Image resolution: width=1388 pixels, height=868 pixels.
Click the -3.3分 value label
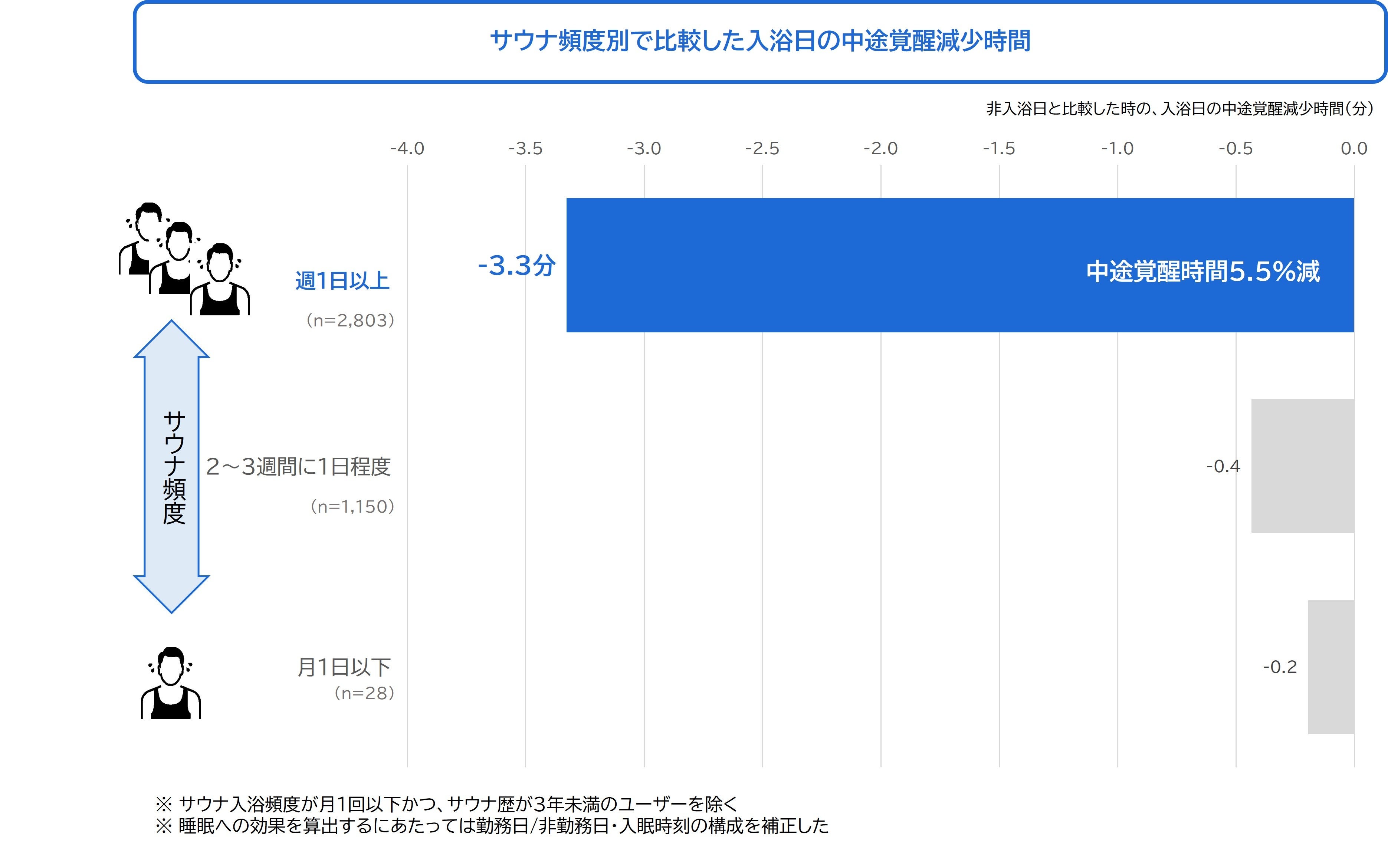tap(516, 266)
